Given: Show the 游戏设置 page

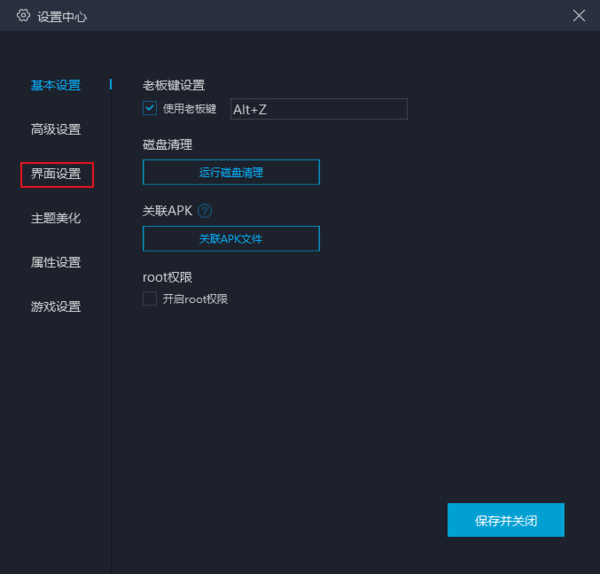Looking at the screenshot, I should click(x=56, y=307).
